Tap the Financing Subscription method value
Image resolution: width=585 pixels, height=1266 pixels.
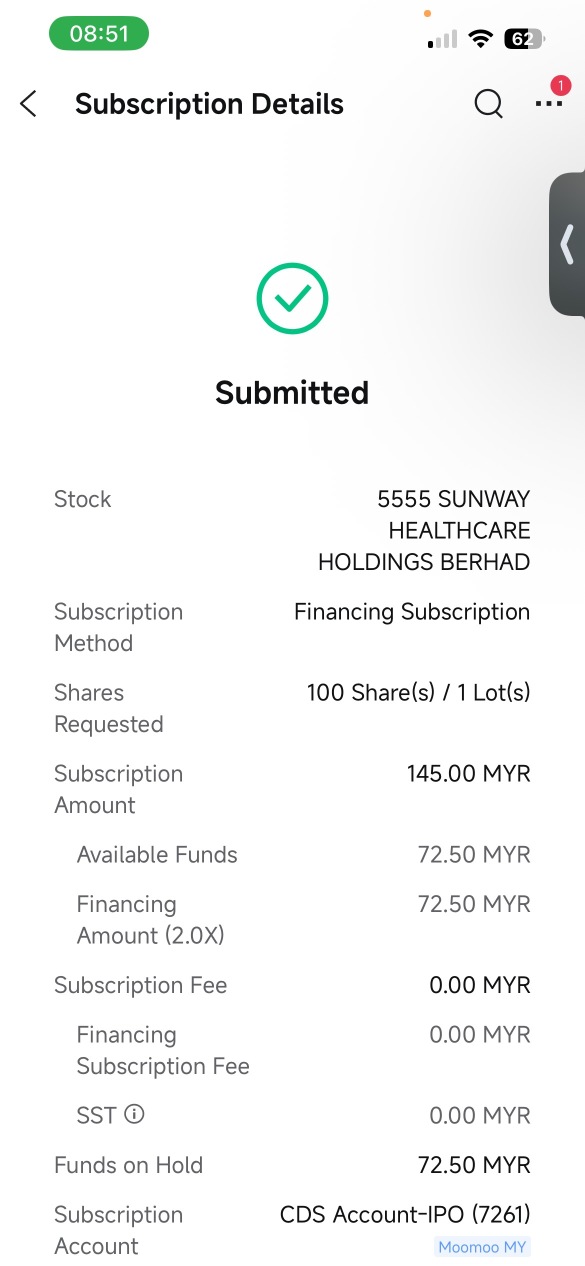[412, 612]
